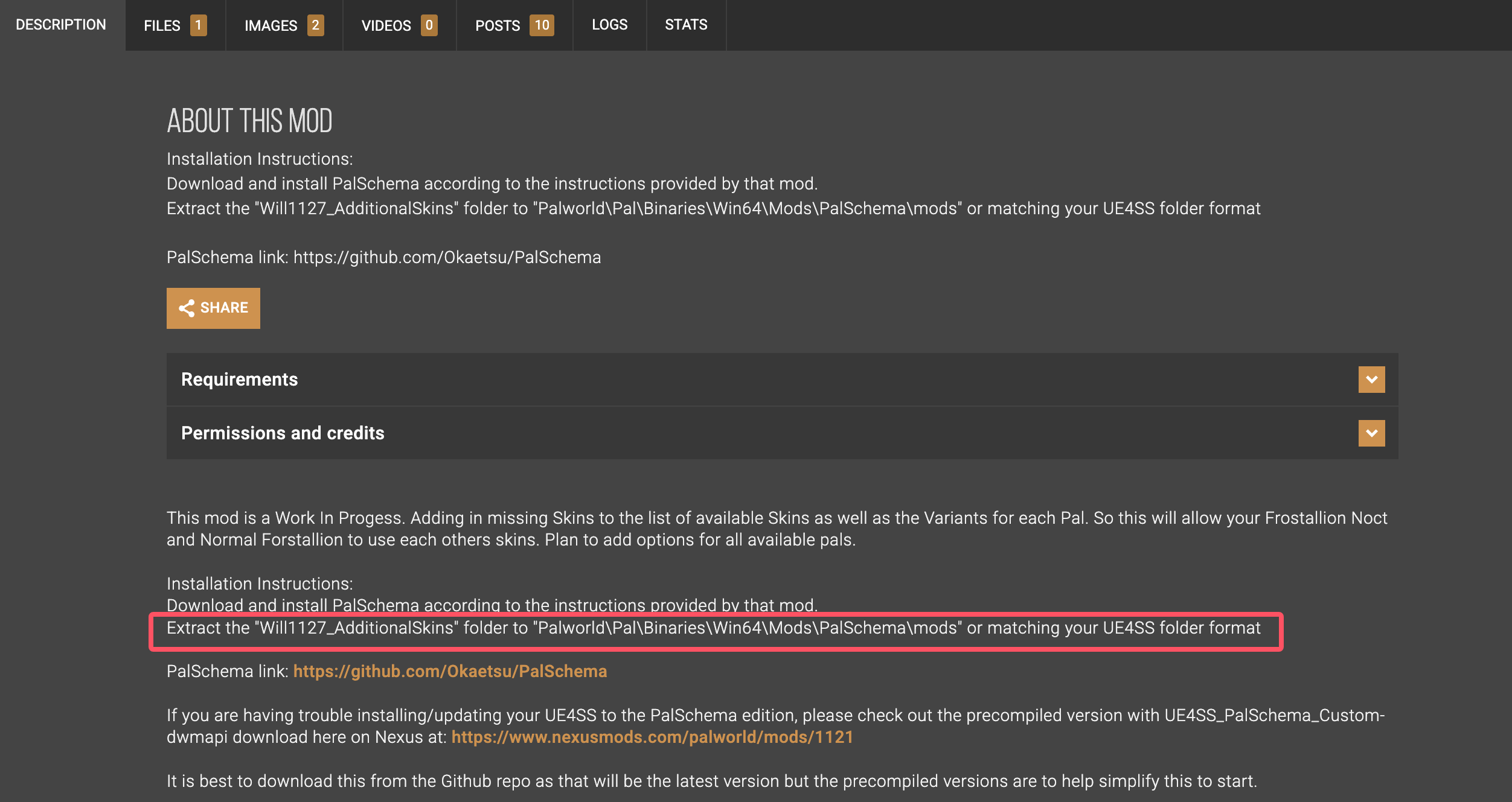Image resolution: width=1512 pixels, height=802 pixels.
Task: Open the Logs tab
Action: click(609, 25)
